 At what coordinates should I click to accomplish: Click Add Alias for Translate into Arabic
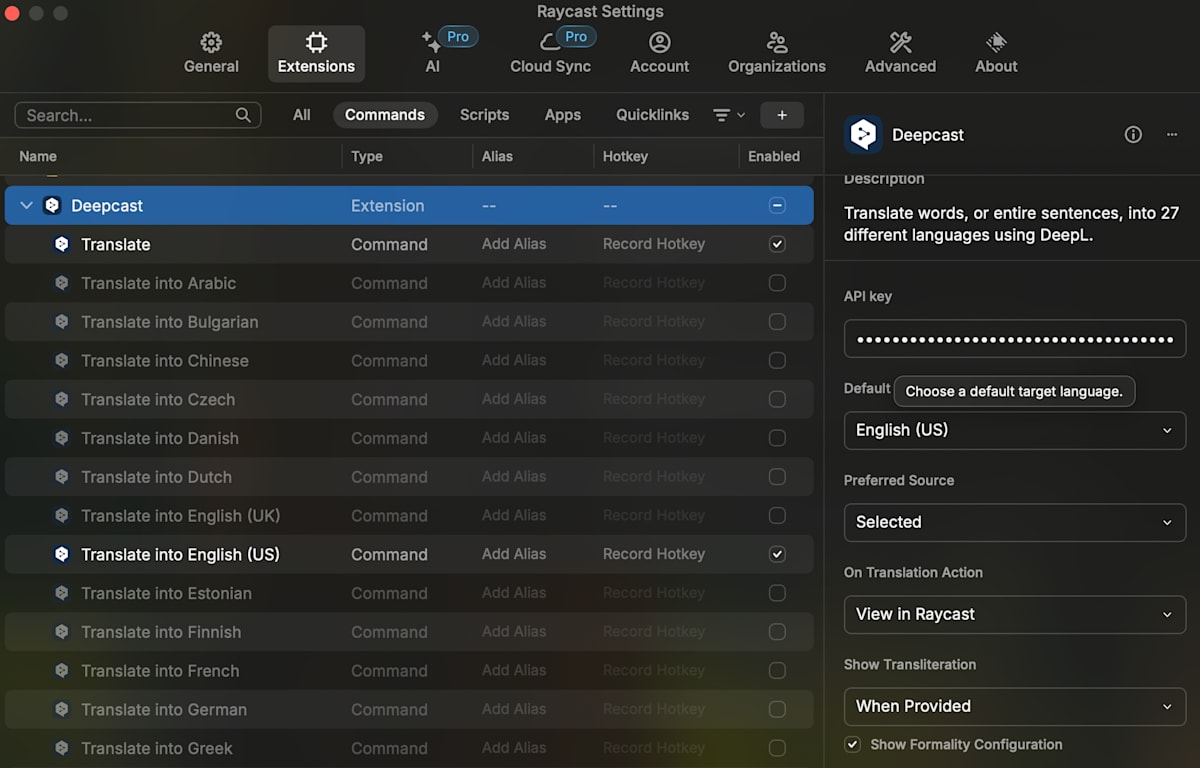pos(514,283)
